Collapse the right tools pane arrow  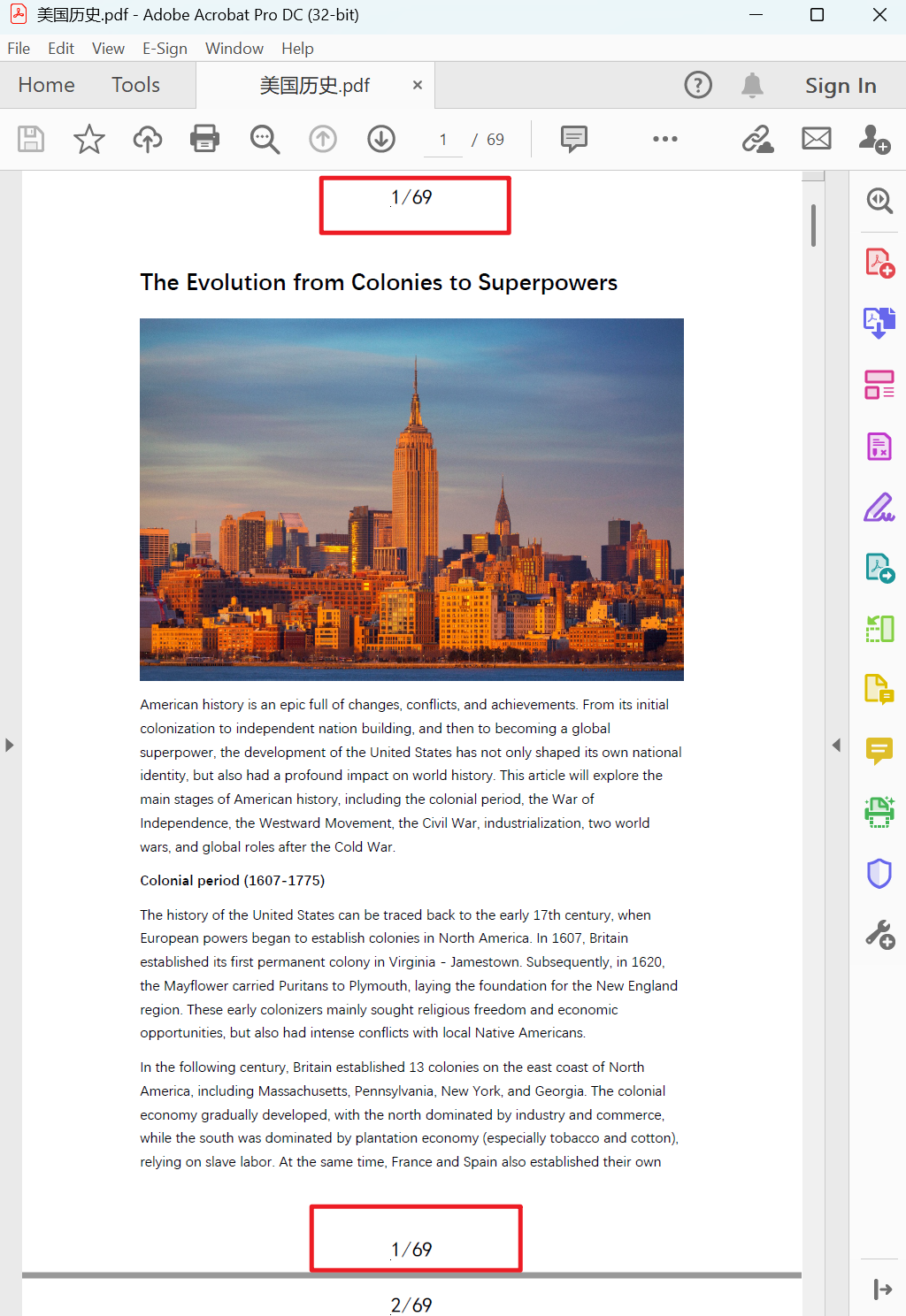click(x=836, y=746)
